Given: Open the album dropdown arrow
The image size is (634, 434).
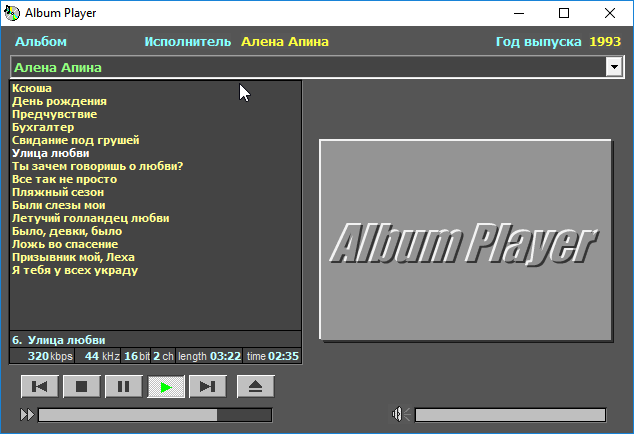Looking at the screenshot, I should point(614,67).
